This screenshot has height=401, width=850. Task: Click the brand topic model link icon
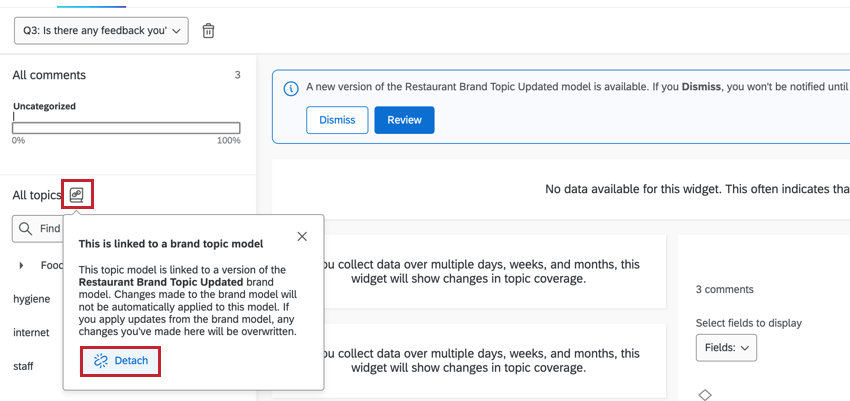point(77,195)
